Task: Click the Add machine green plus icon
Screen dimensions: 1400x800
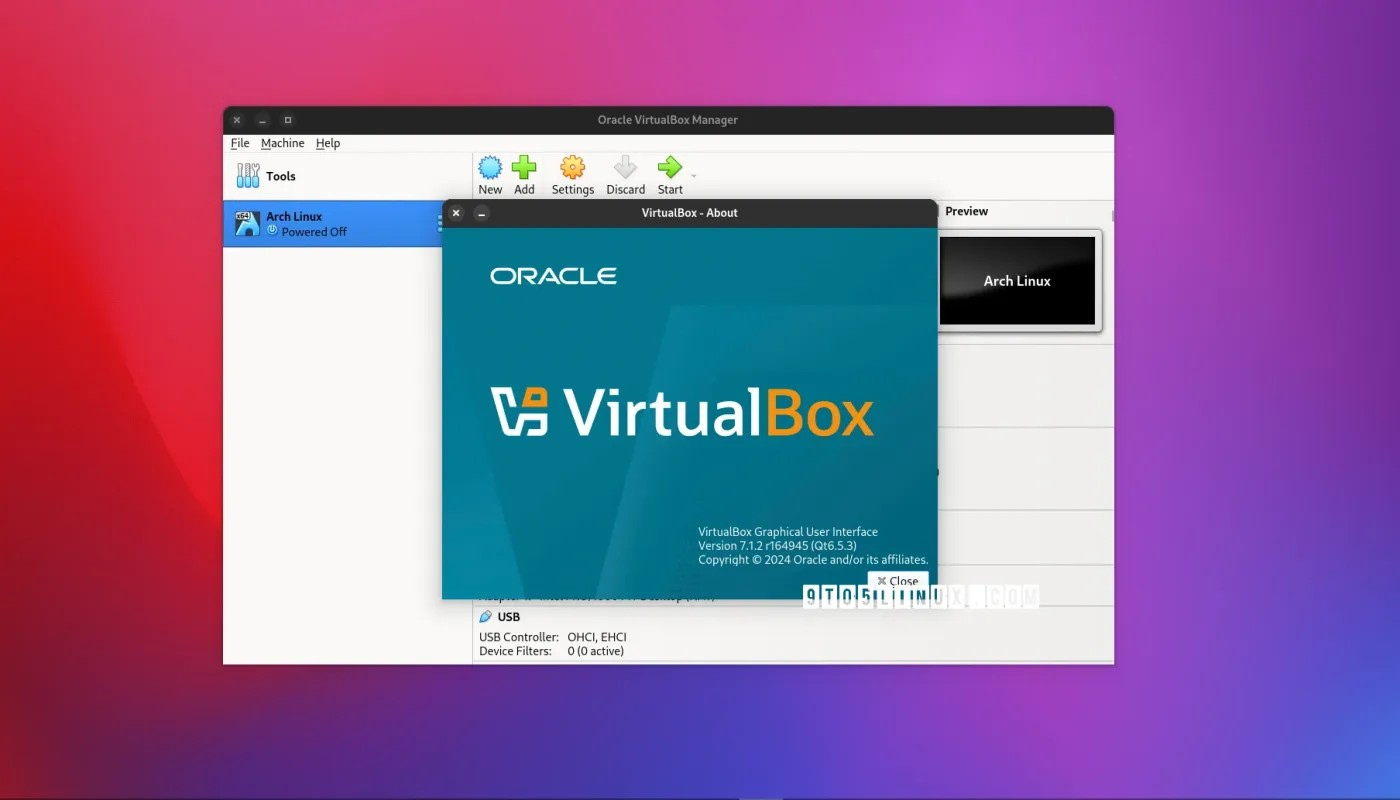Action: coord(524,167)
